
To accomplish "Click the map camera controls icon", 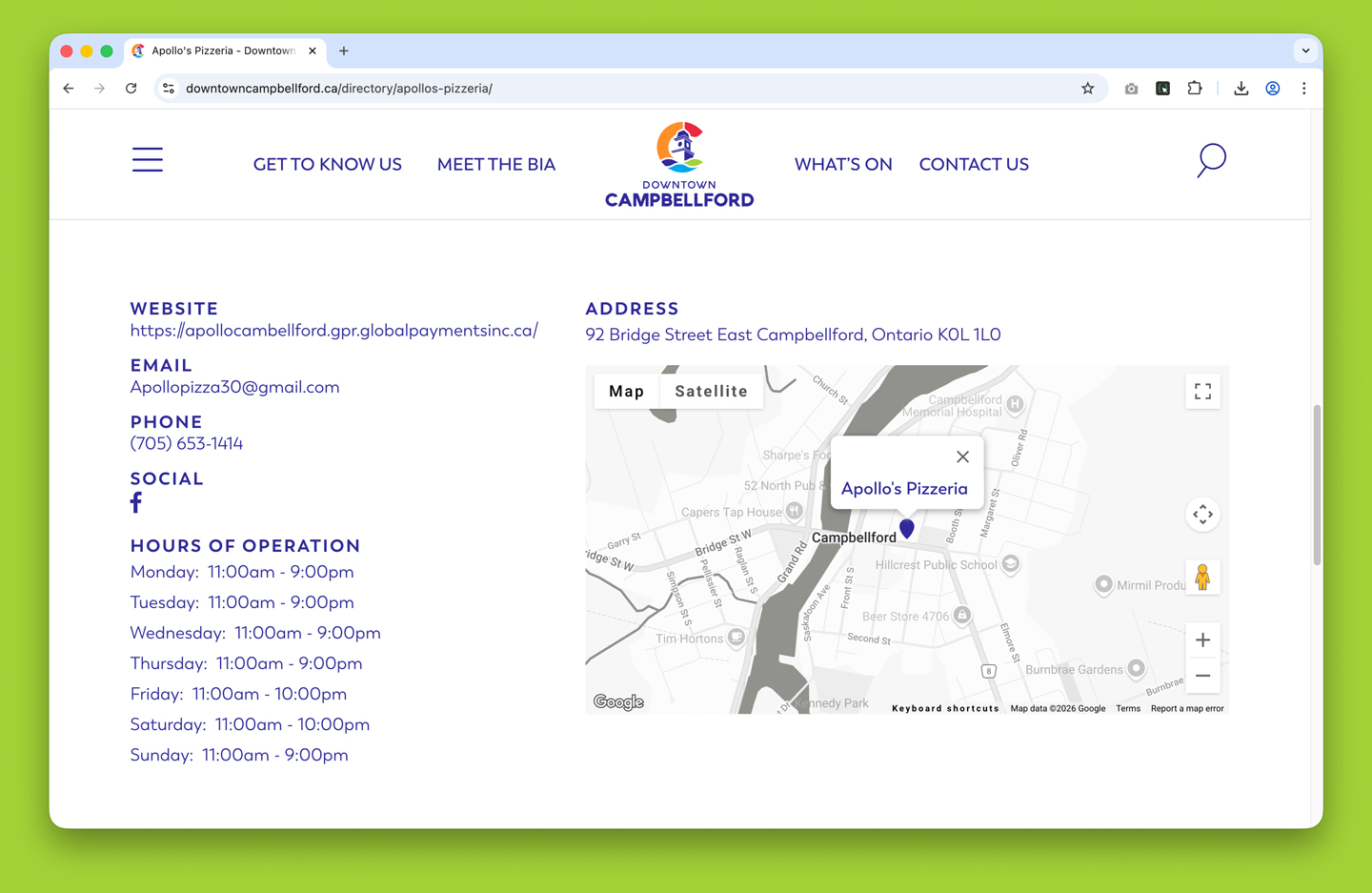I will coord(1202,515).
